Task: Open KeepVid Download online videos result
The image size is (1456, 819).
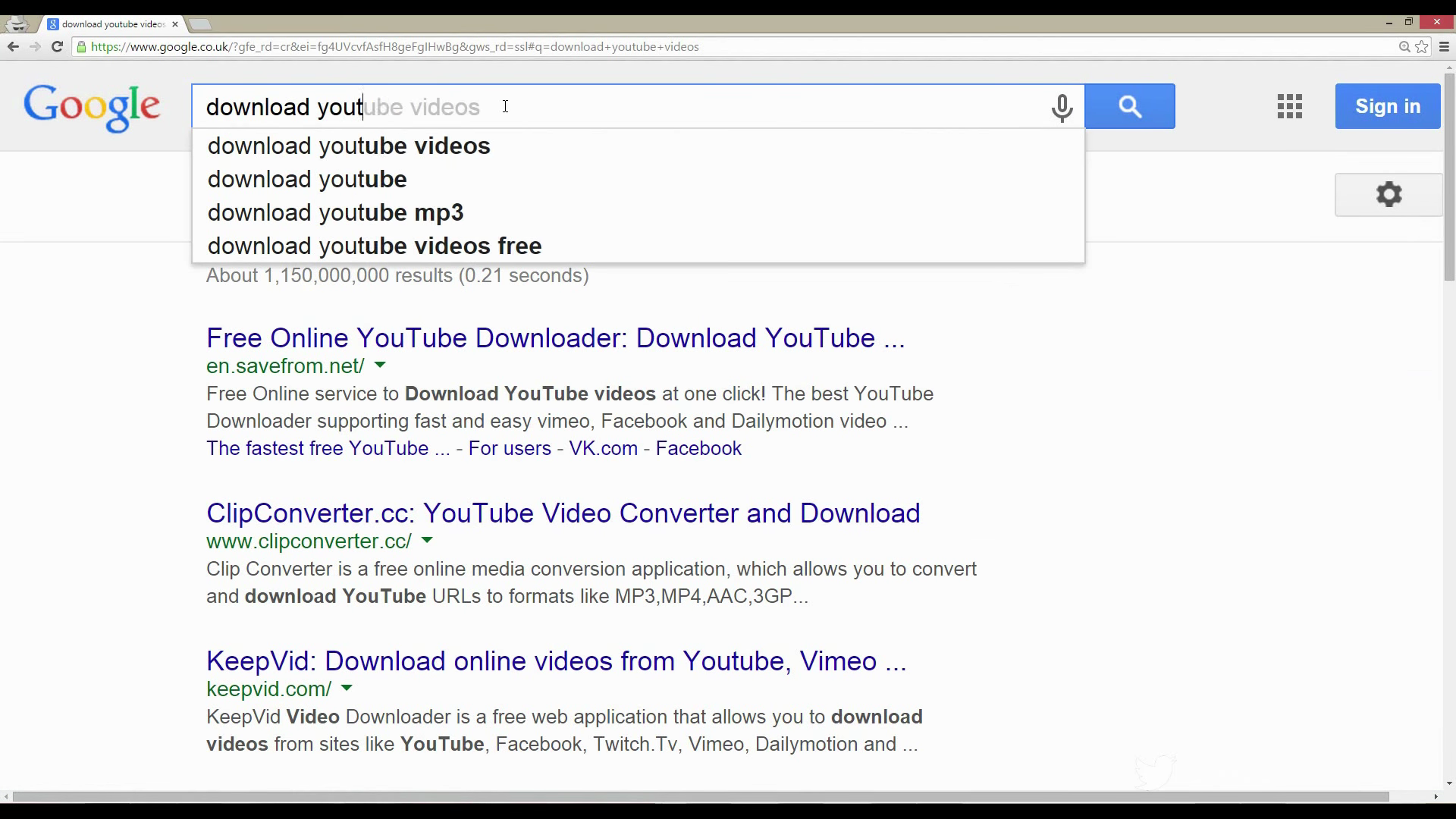Action: (x=557, y=661)
